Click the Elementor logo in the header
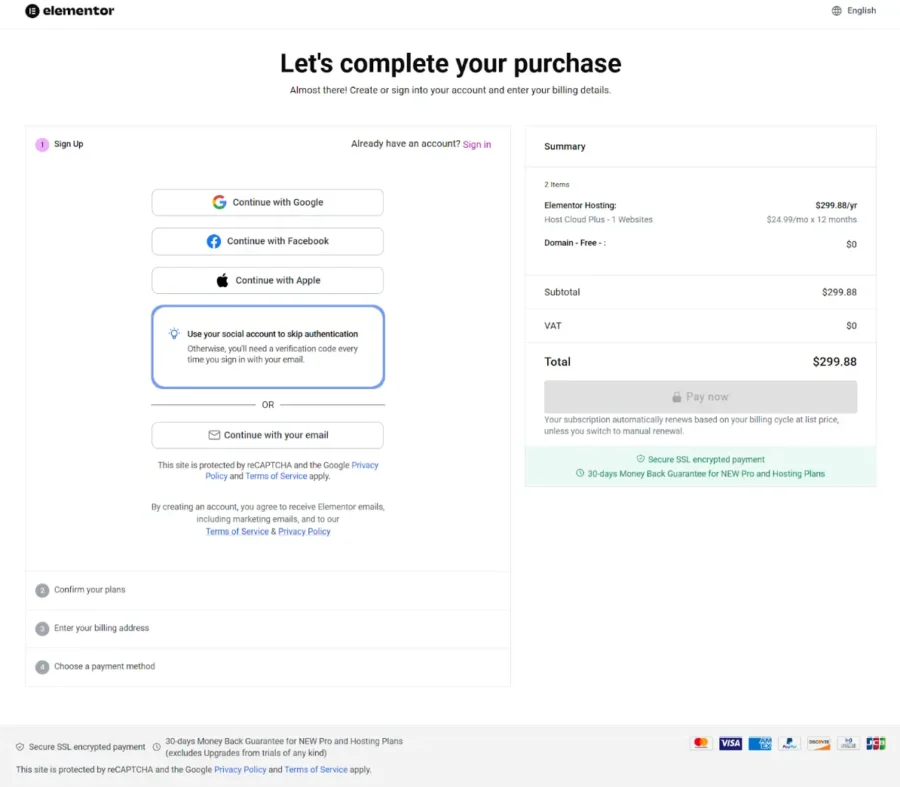The image size is (900, 787). pyautogui.click(x=68, y=11)
